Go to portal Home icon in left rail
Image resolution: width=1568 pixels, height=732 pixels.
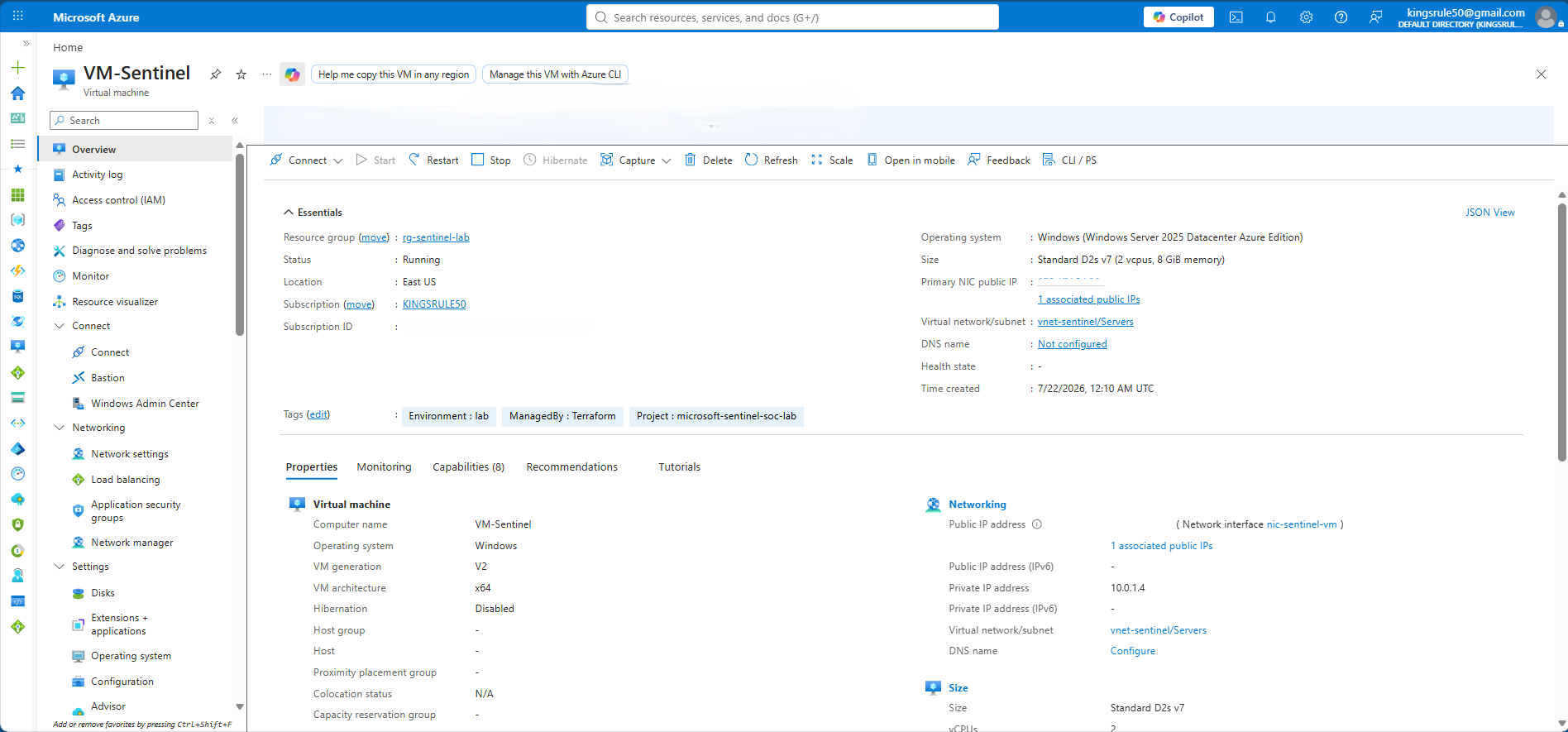18,93
